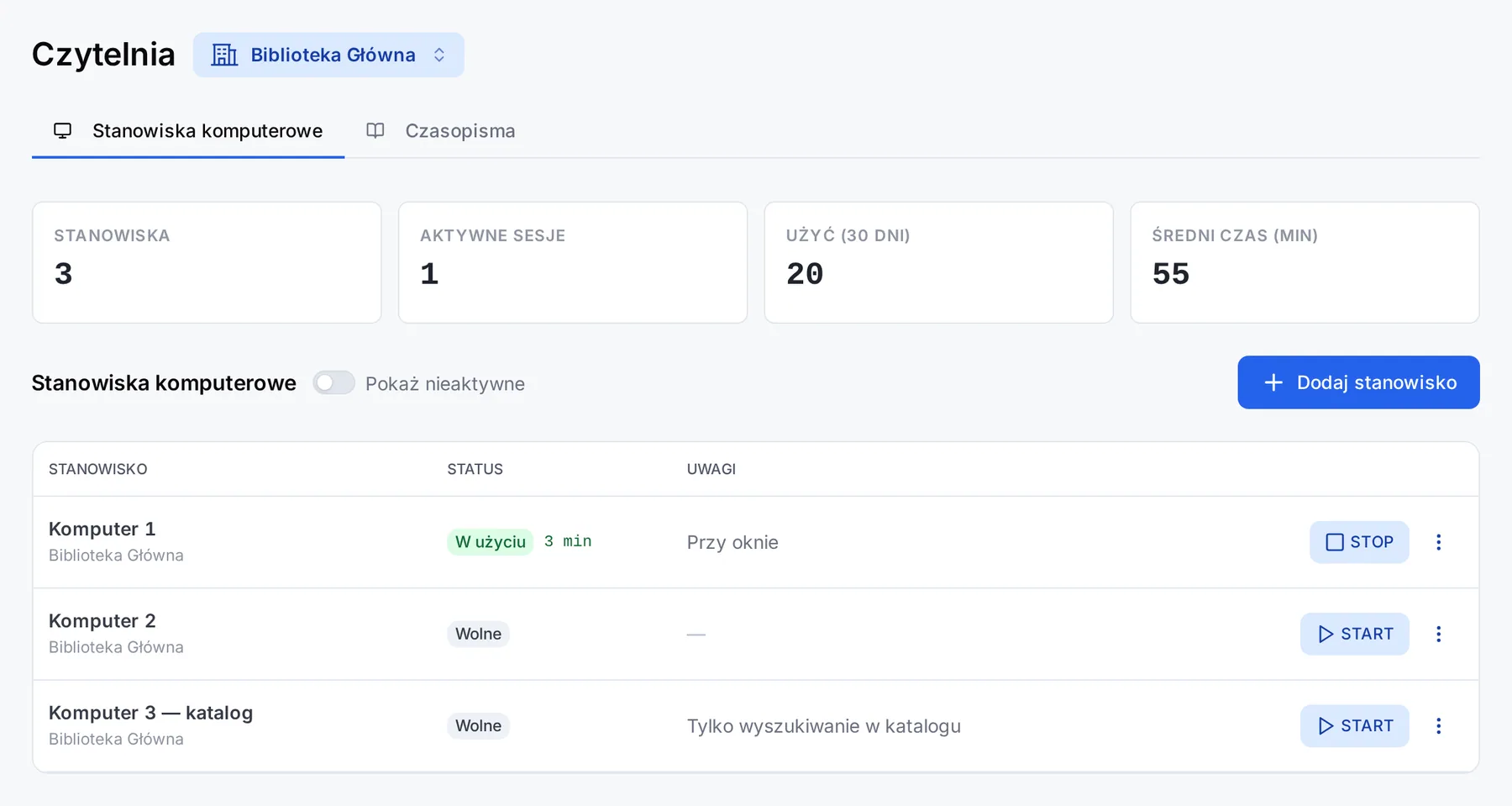Start session on Komputer 3 — katalog
1512x806 pixels.
coord(1355,725)
